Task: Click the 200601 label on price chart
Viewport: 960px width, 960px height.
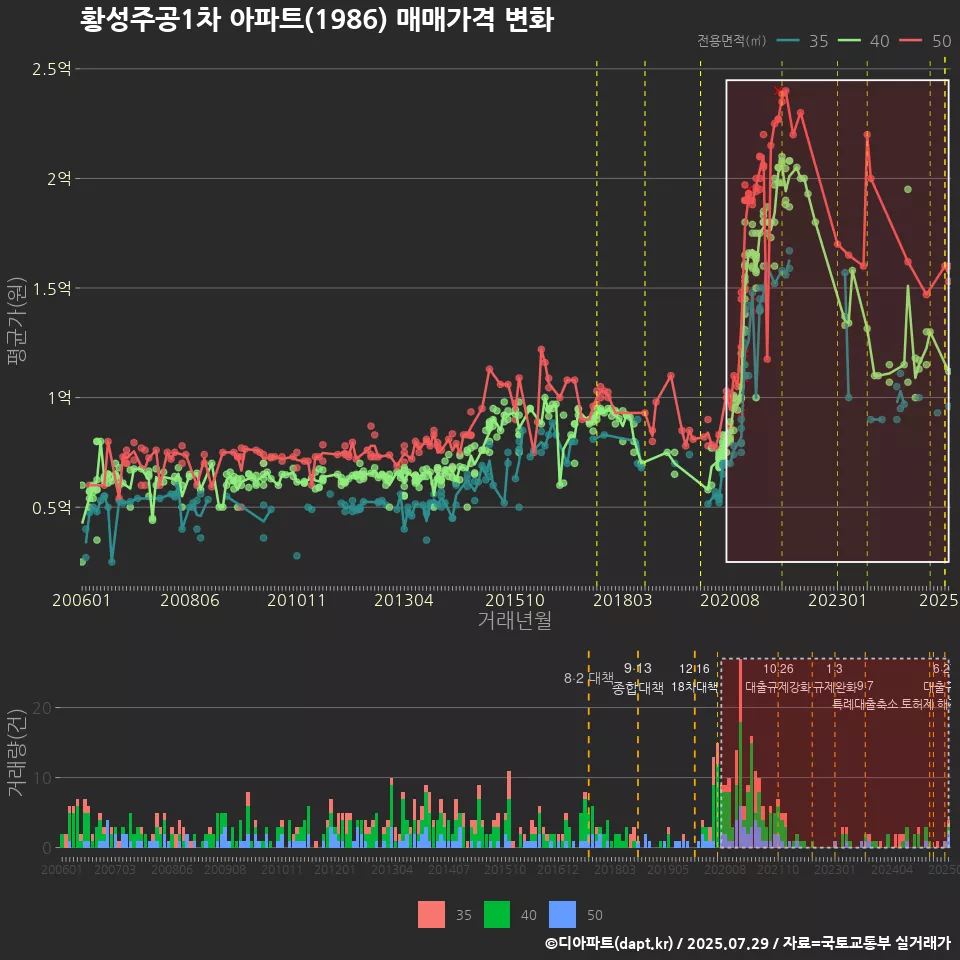Action: 81,600
